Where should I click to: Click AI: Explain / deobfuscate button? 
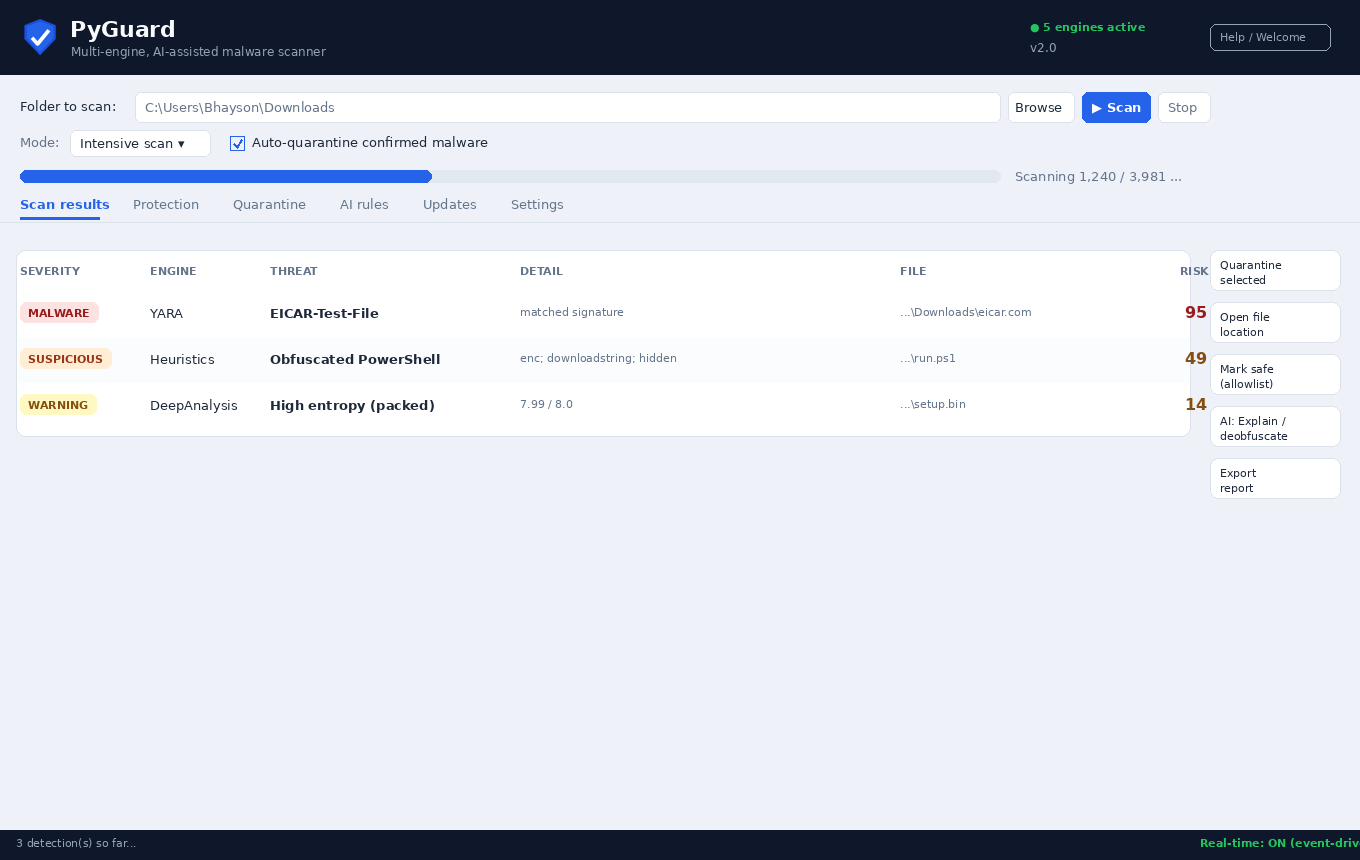pyautogui.click(x=1275, y=427)
